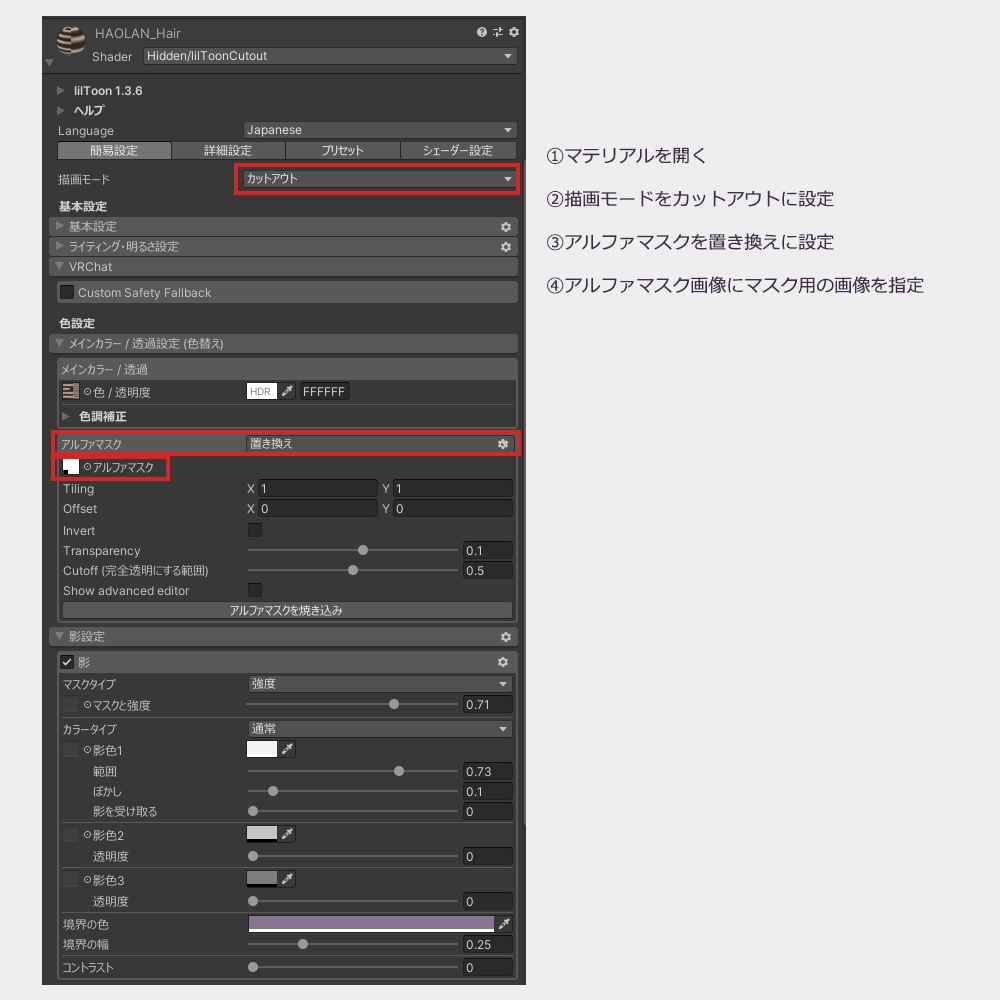Select the 影色2 texture slot
Screen dimensions: 1000x1000
pyautogui.click(x=71, y=835)
